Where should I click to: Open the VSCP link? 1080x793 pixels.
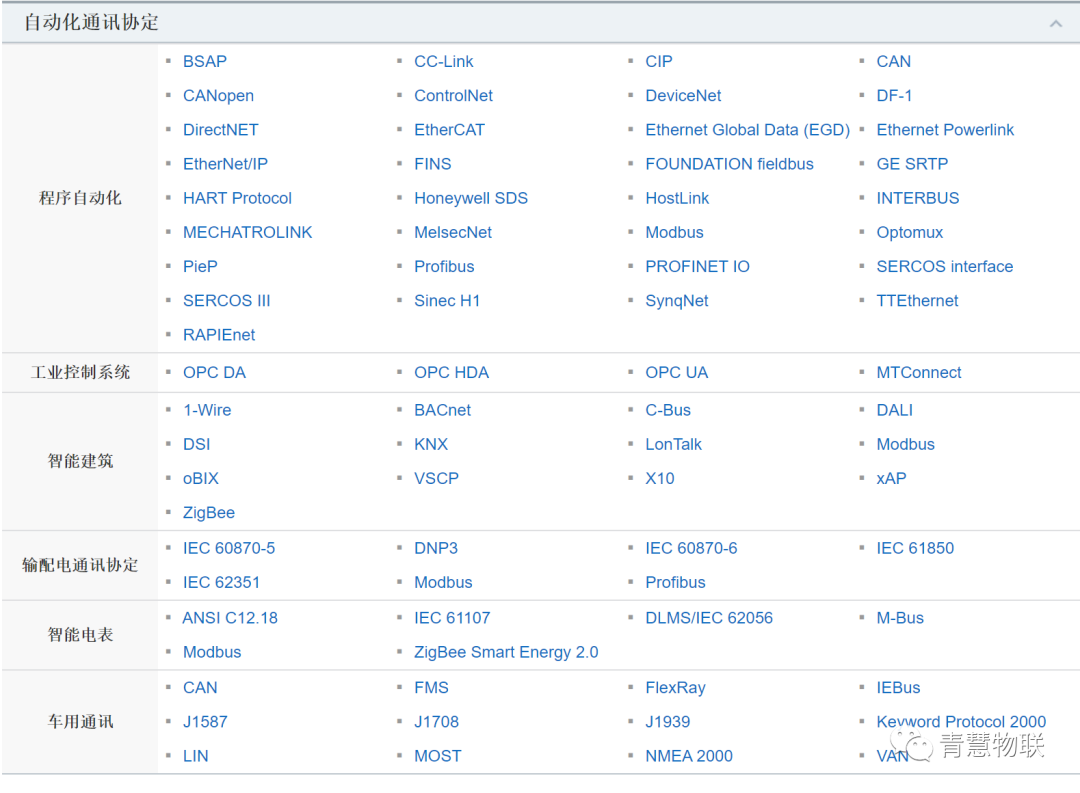(436, 479)
